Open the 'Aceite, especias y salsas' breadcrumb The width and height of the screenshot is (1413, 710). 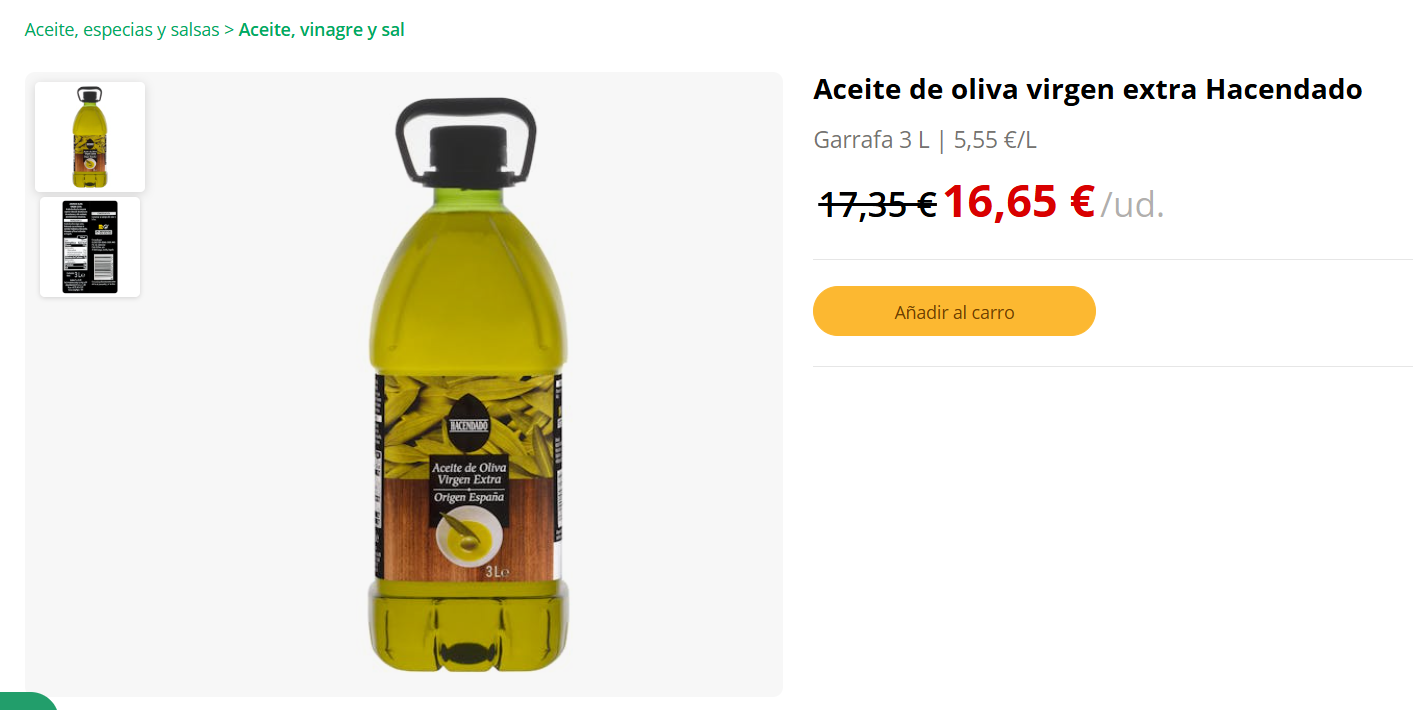(x=122, y=30)
